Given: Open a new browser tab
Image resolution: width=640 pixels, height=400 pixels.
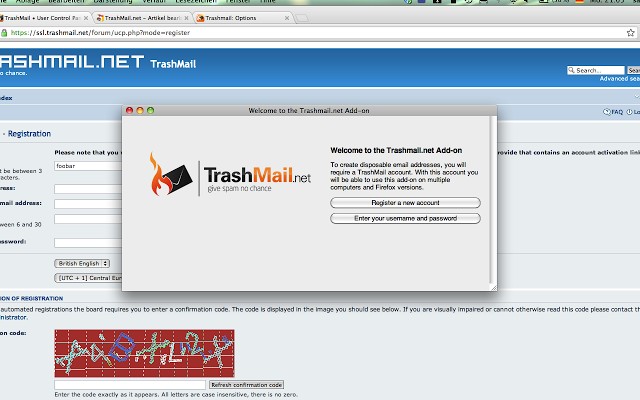Looking at the screenshot, I should [x=302, y=18].
